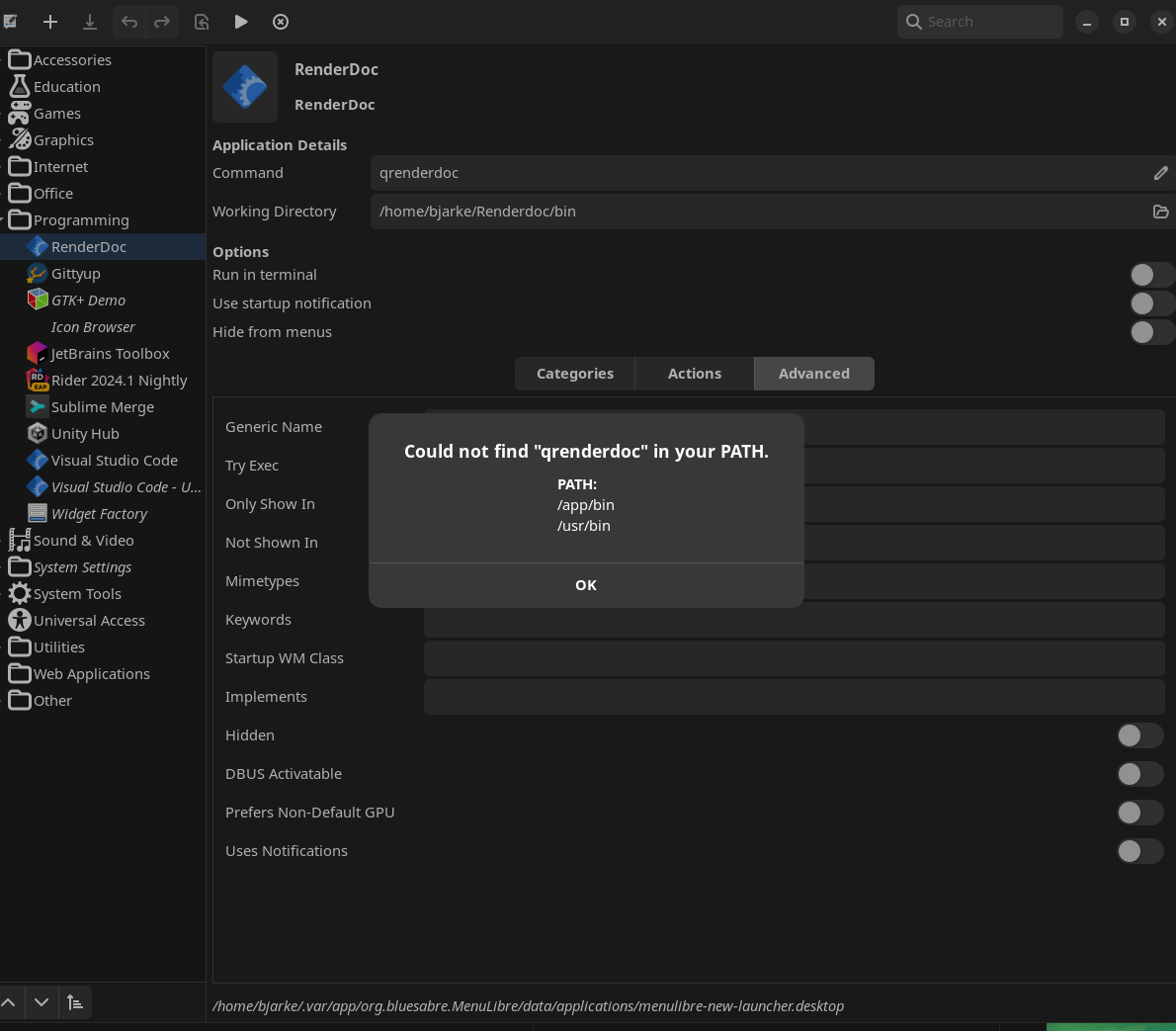Click the add new launcher plus icon
Image resolution: width=1176 pixels, height=1031 pixels.
pos(50,22)
